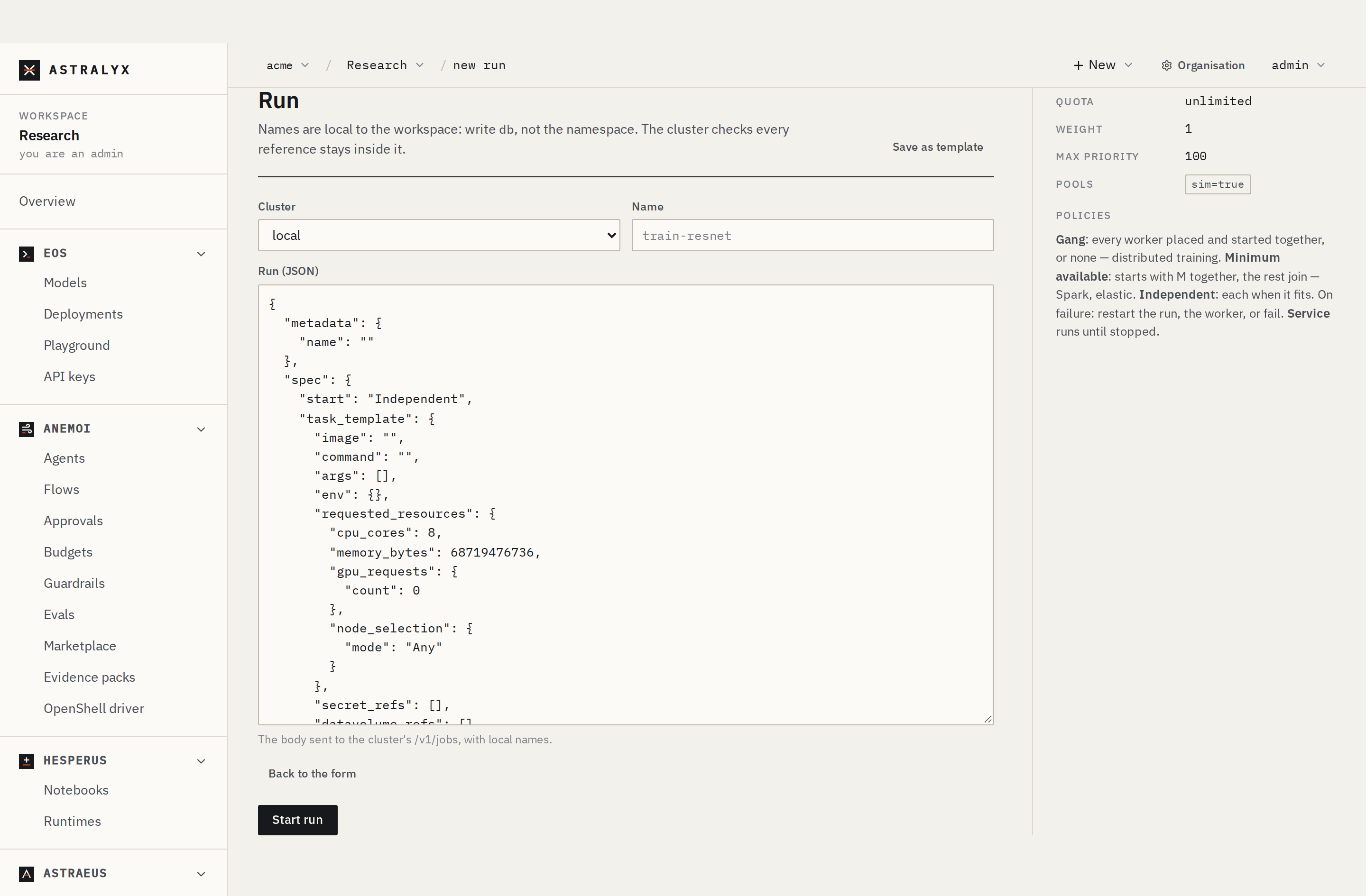Viewport: 1366px width, 896px height.
Task: Click the ASTRAEUS section icon
Action: pos(27,874)
